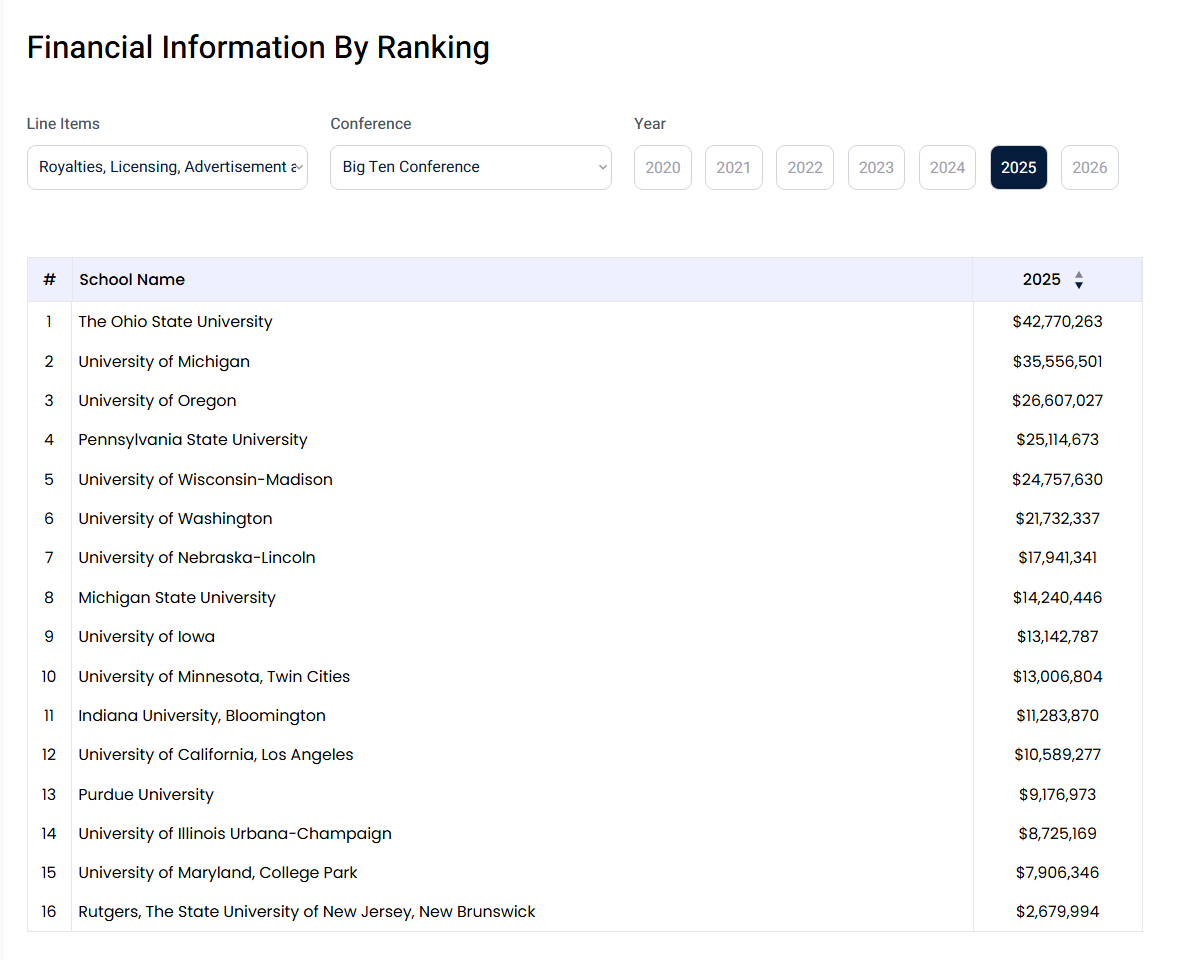Open the Conference dropdown
This screenshot has width=1202, height=960.
(470, 167)
